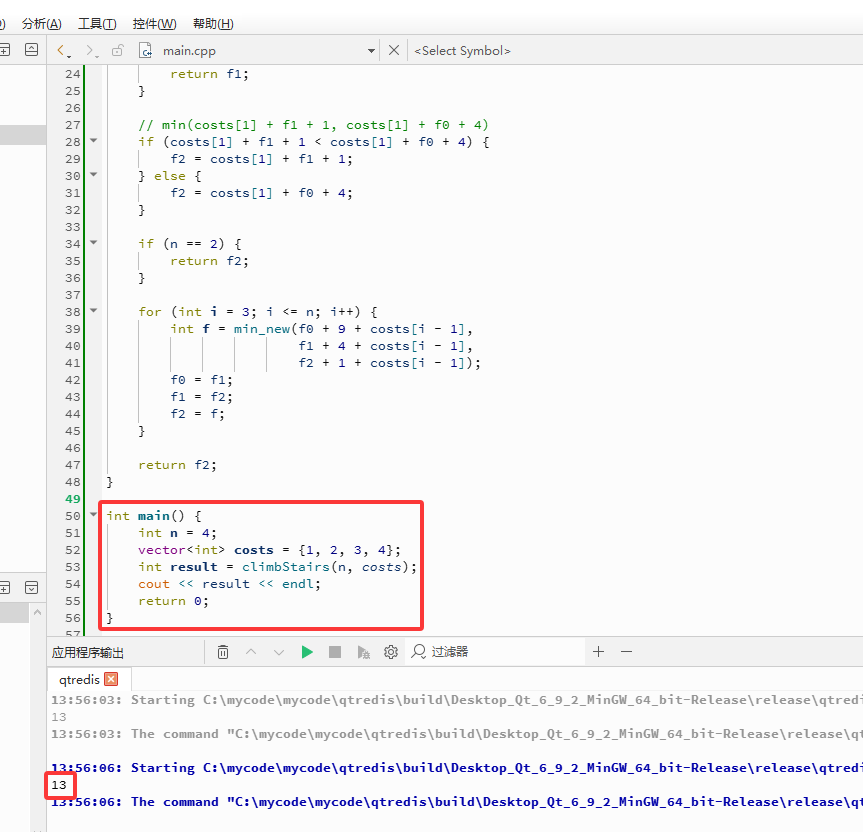This screenshot has width=863, height=832.
Task: Click the first 13:56:03 Starting output line
Action: click(x=457, y=700)
